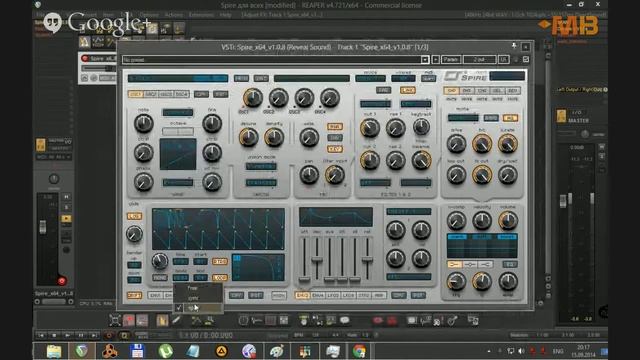Image resolution: width=640 pixels, height=360 pixels.
Task: Click the OSC1 mixer level knob
Action: tap(253, 98)
